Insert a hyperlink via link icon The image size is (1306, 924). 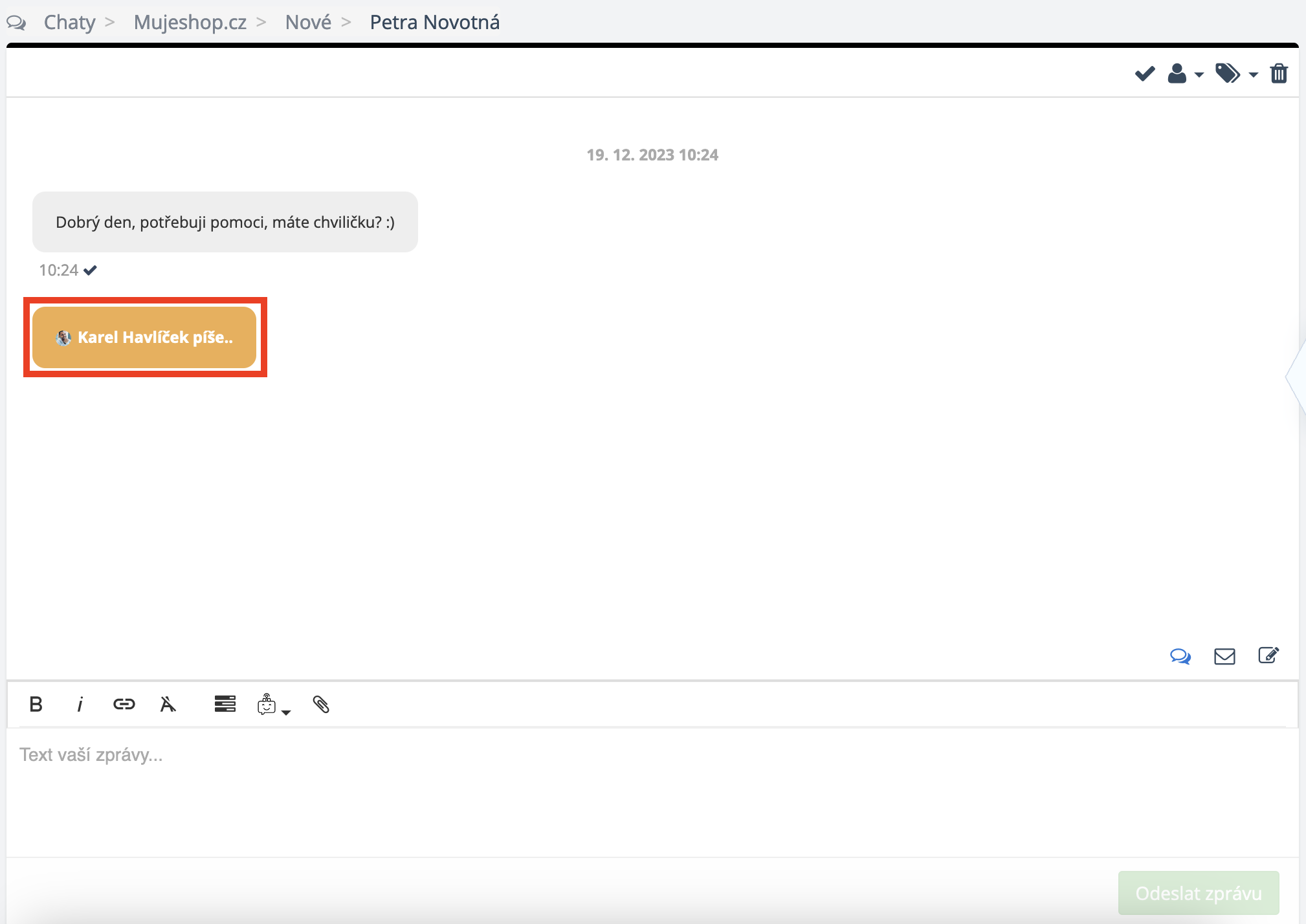pyautogui.click(x=124, y=704)
